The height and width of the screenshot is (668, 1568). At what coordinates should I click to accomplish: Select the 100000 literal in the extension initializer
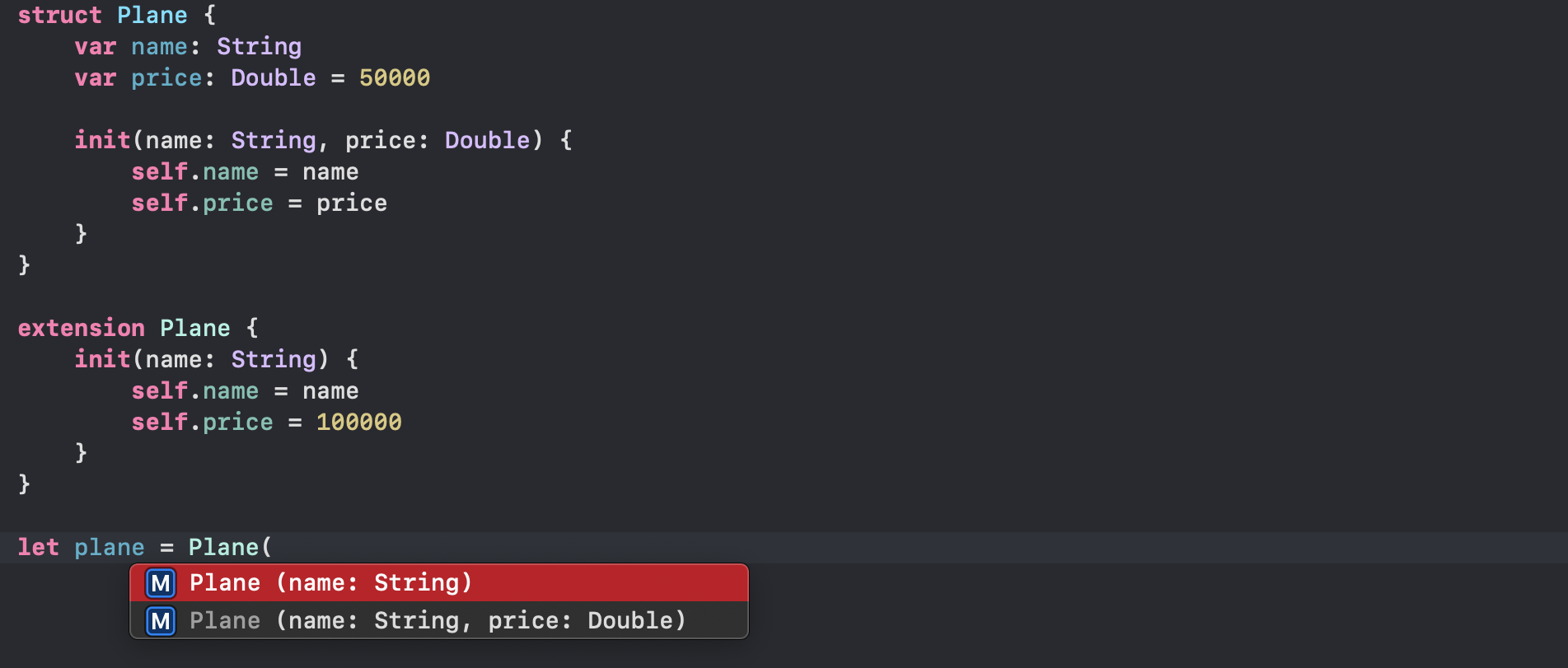[x=358, y=422]
